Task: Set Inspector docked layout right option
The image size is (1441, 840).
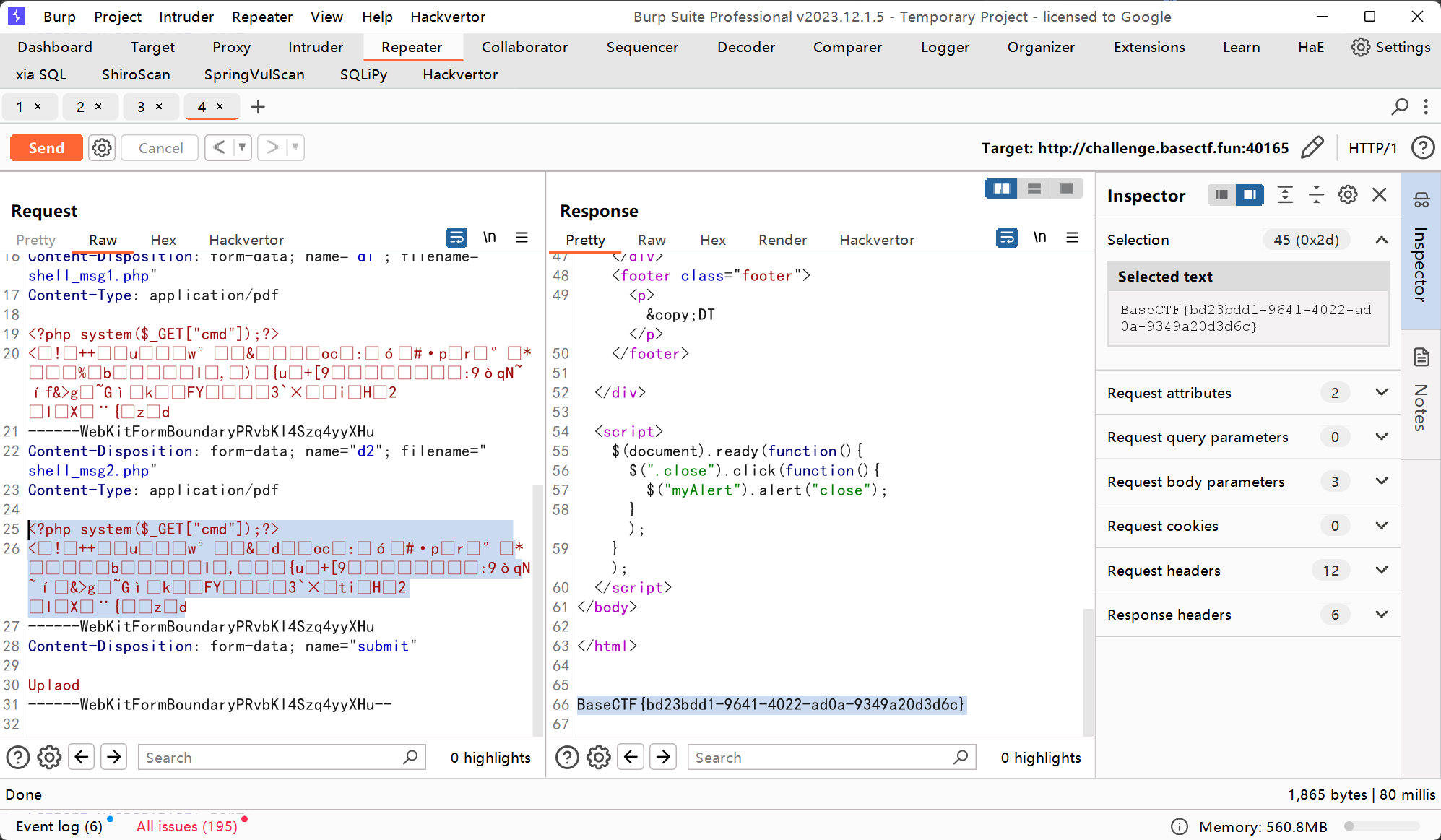Action: 1250,195
